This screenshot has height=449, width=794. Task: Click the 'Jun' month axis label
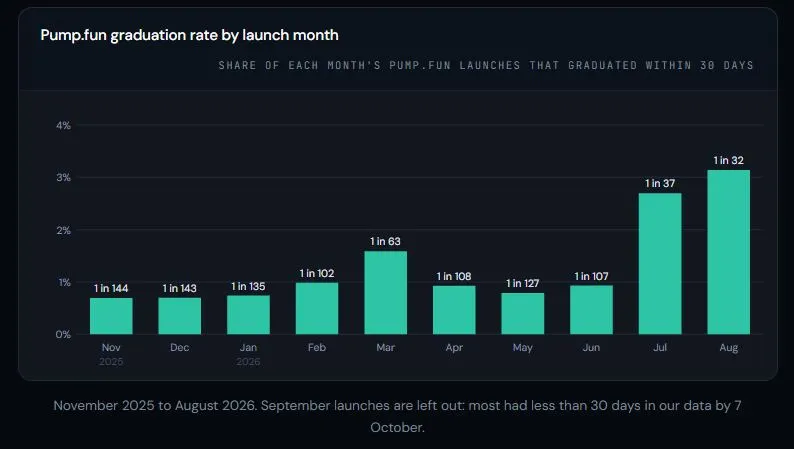point(591,347)
